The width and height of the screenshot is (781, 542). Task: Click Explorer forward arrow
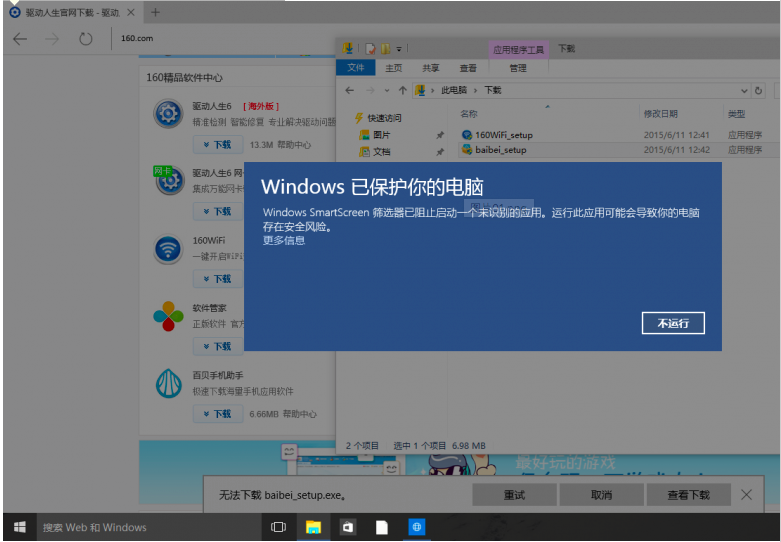370,90
